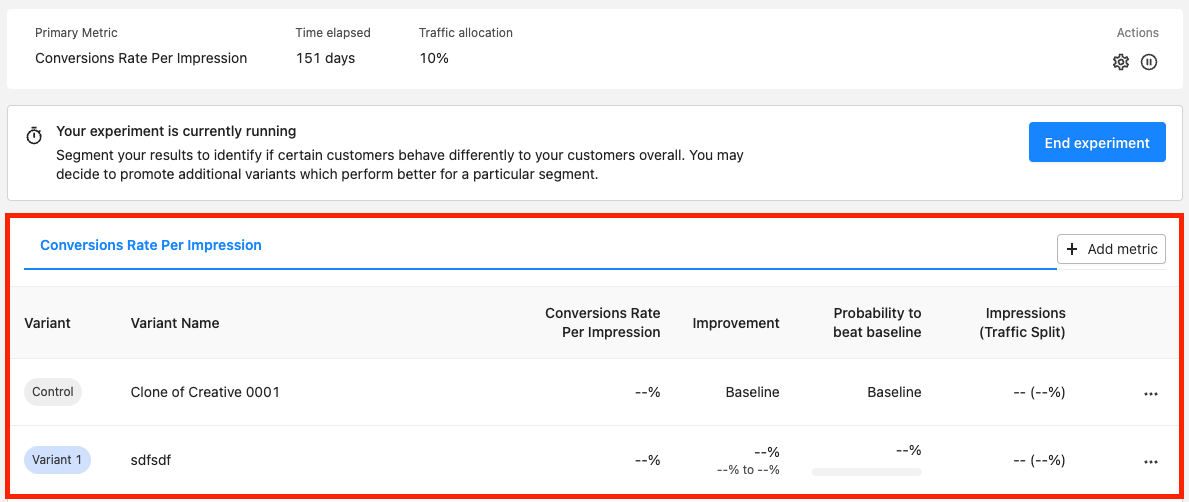
Task: Click the 10% traffic allocation value
Action: click(x=434, y=58)
